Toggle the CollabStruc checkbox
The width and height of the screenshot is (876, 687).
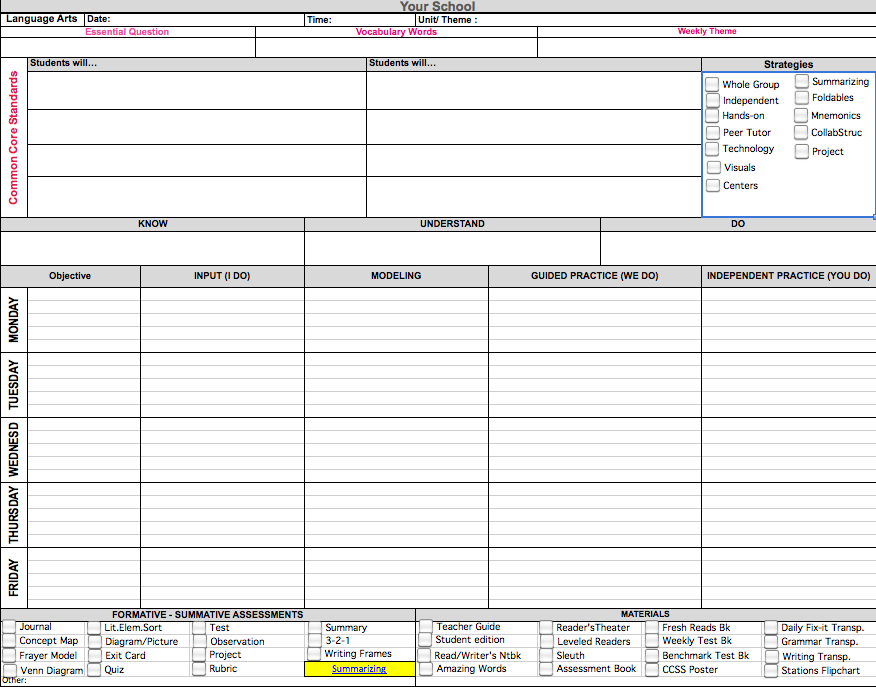click(801, 132)
